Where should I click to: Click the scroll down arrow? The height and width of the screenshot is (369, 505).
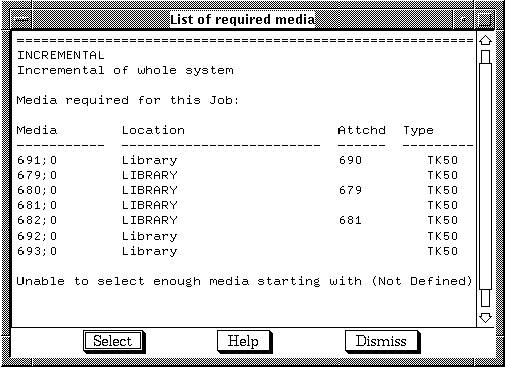(x=485, y=317)
